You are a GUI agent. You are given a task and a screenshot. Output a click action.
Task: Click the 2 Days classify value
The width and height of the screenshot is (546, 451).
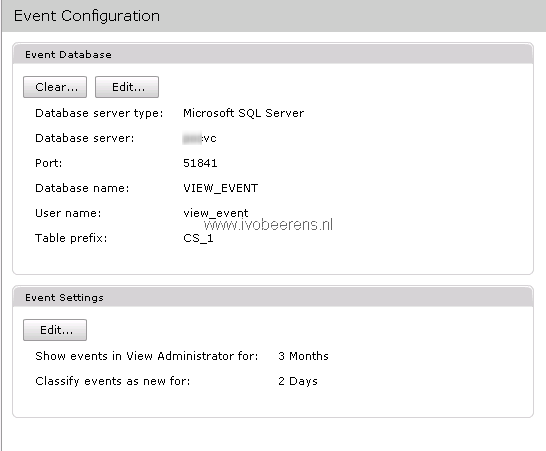click(x=298, y=381)
